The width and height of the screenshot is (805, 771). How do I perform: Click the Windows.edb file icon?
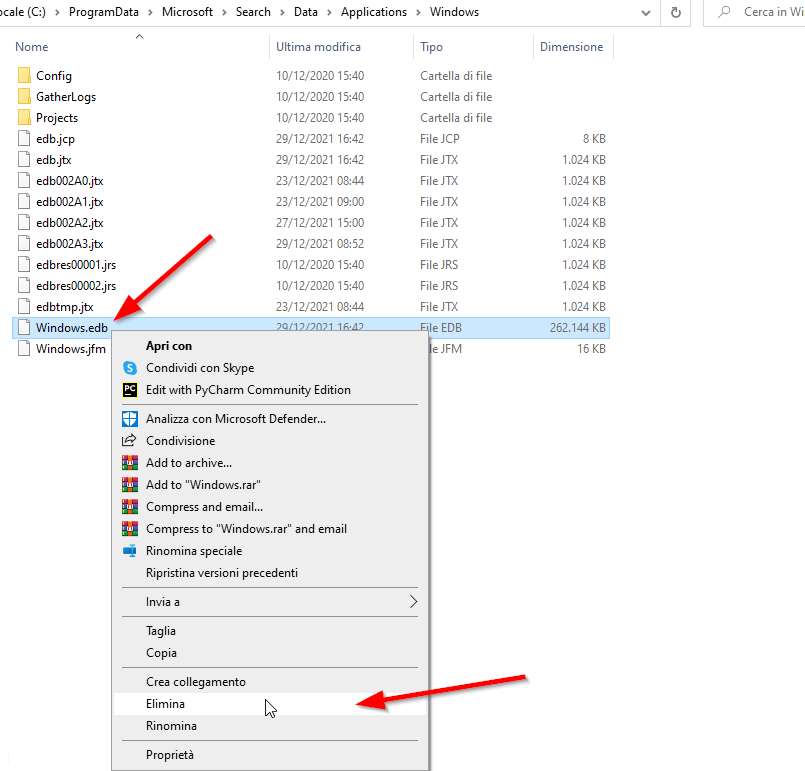24,327
